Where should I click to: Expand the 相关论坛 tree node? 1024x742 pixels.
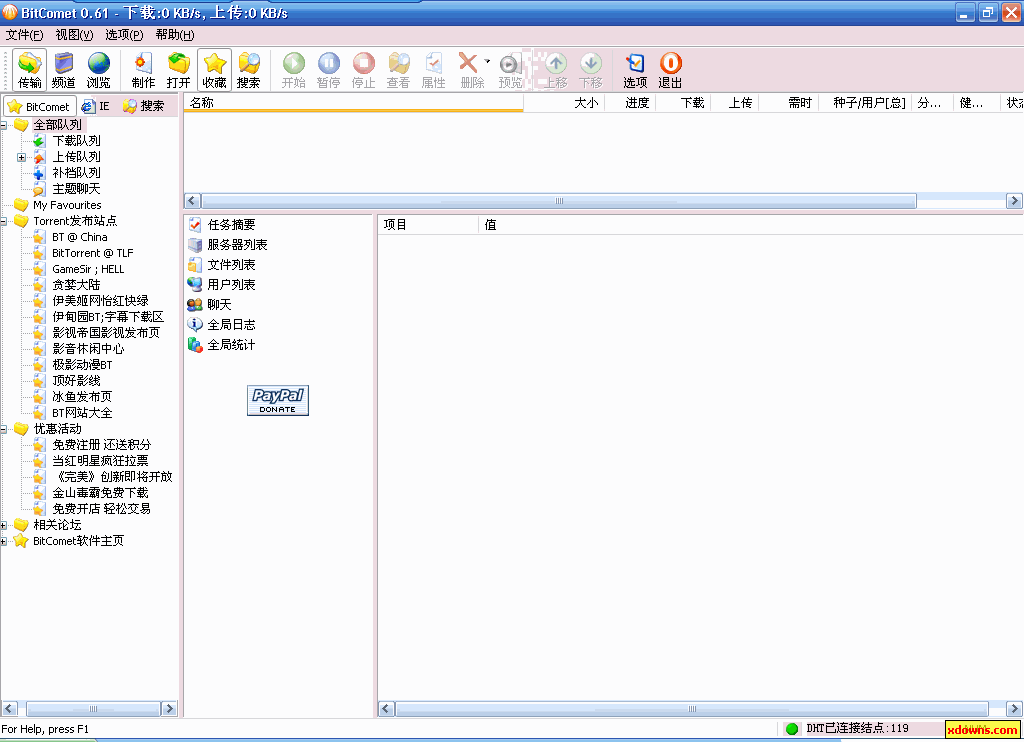pyautogui.click(x=3, y=525)
